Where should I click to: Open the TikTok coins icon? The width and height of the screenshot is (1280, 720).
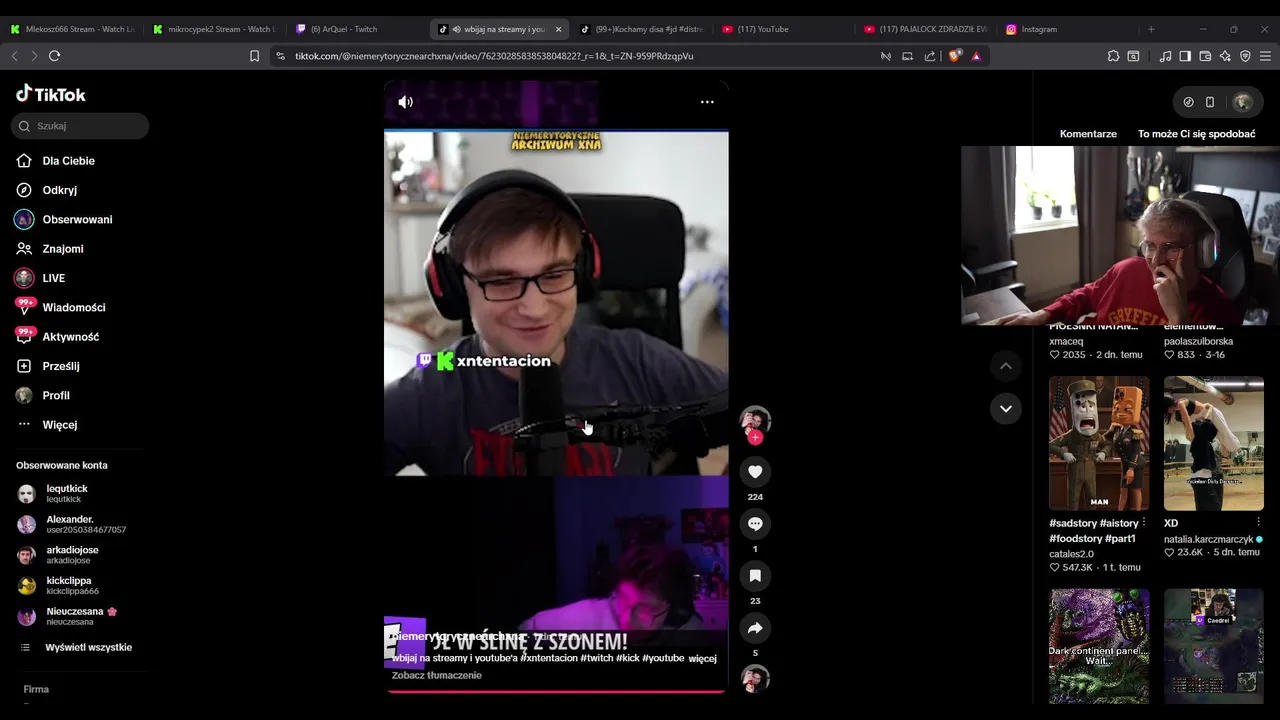pos(1188,102)
